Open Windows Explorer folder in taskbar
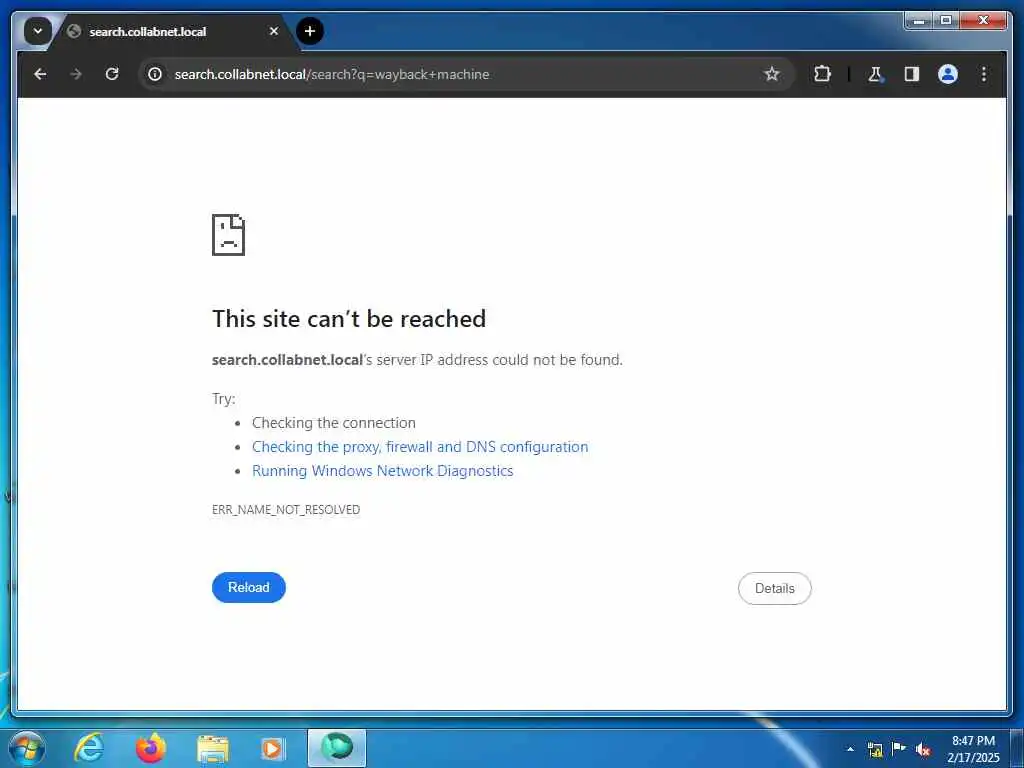1024x768 pixels. coord(213,748)
